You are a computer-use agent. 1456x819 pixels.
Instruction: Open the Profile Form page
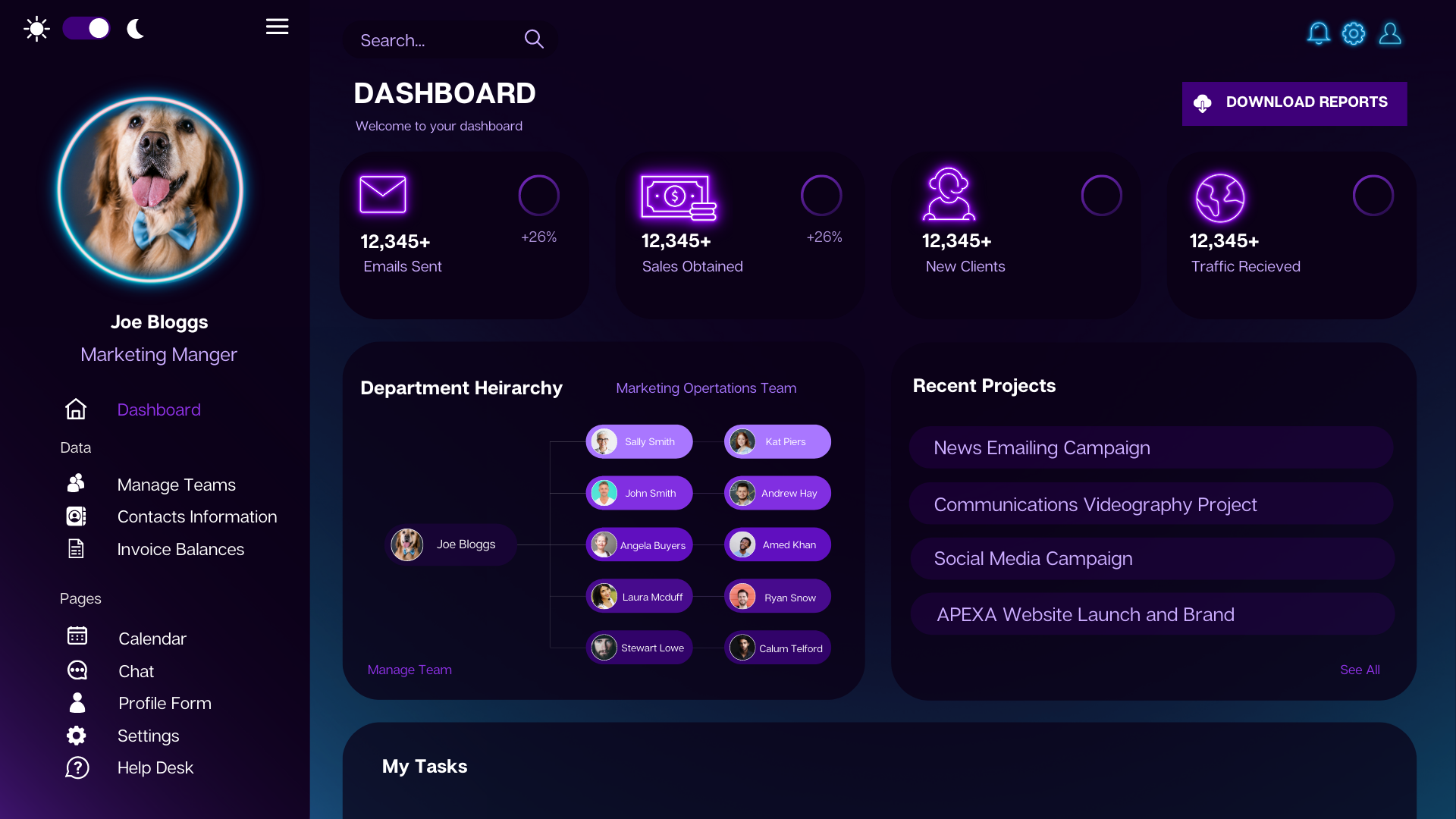pos(165,704)
